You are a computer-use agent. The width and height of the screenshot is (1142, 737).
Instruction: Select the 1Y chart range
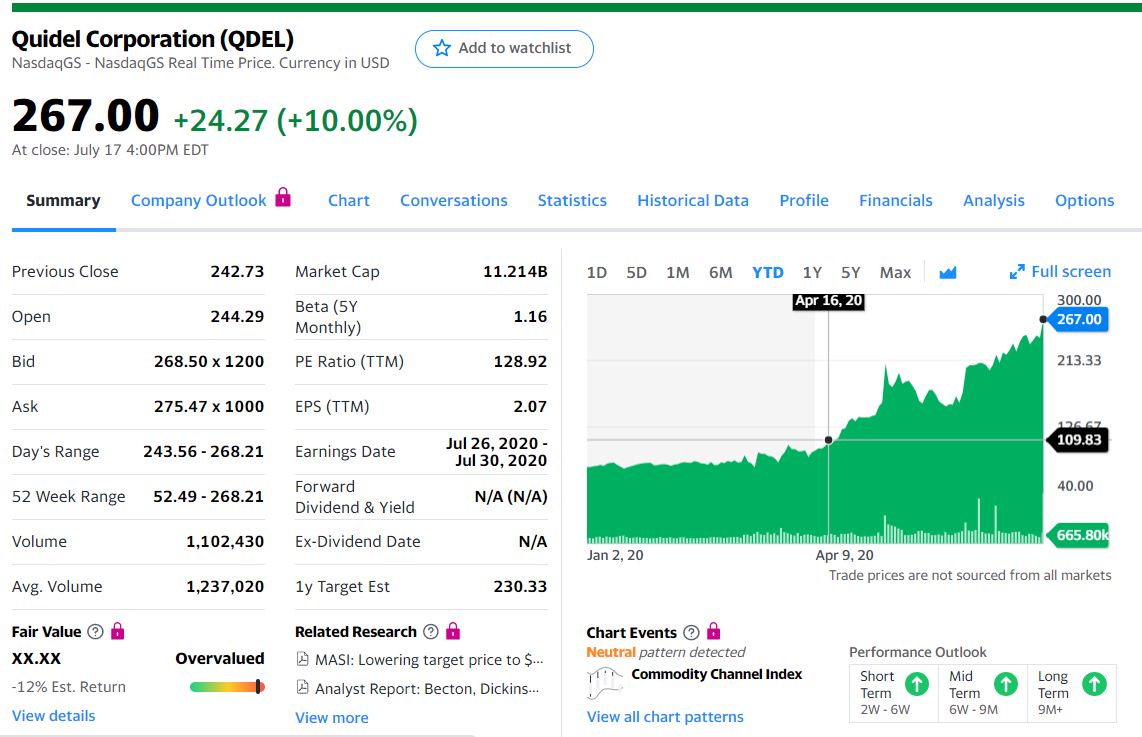[812, 272]
